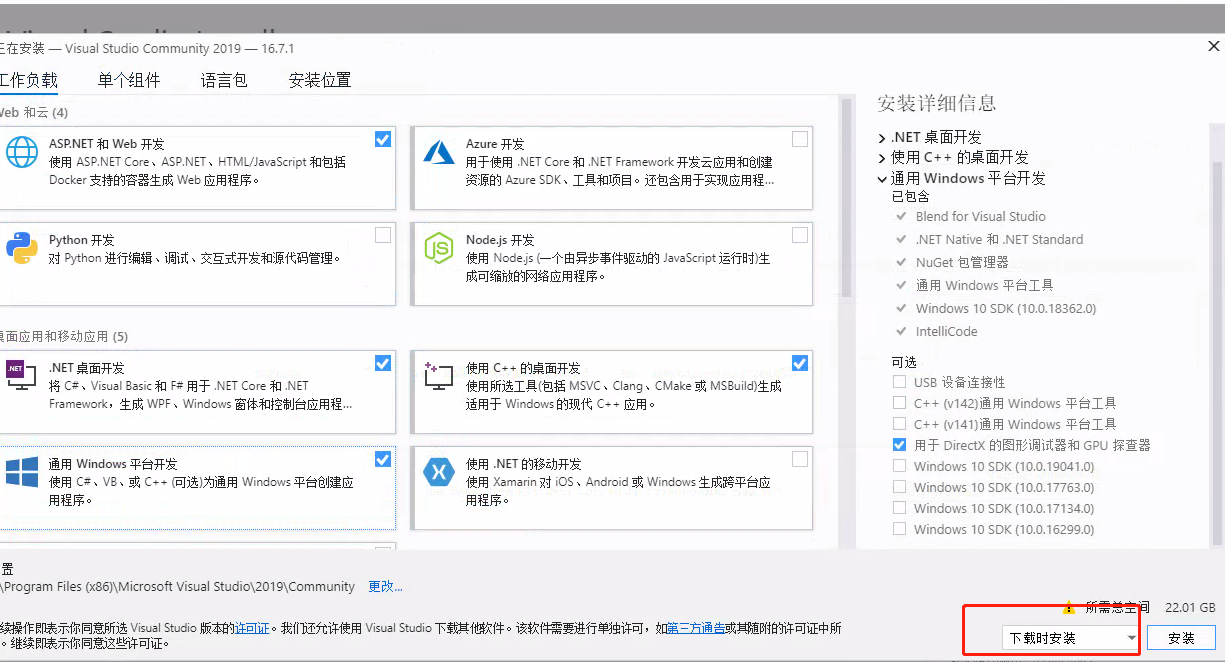Switch to the 单个组件 tab

pos(129,80)
